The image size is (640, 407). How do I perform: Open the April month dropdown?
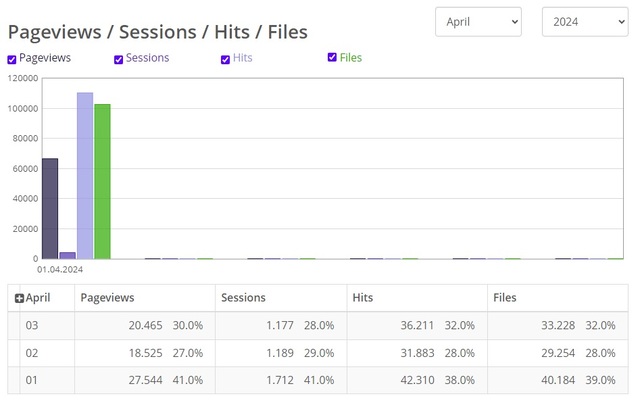tap(478, 21)
